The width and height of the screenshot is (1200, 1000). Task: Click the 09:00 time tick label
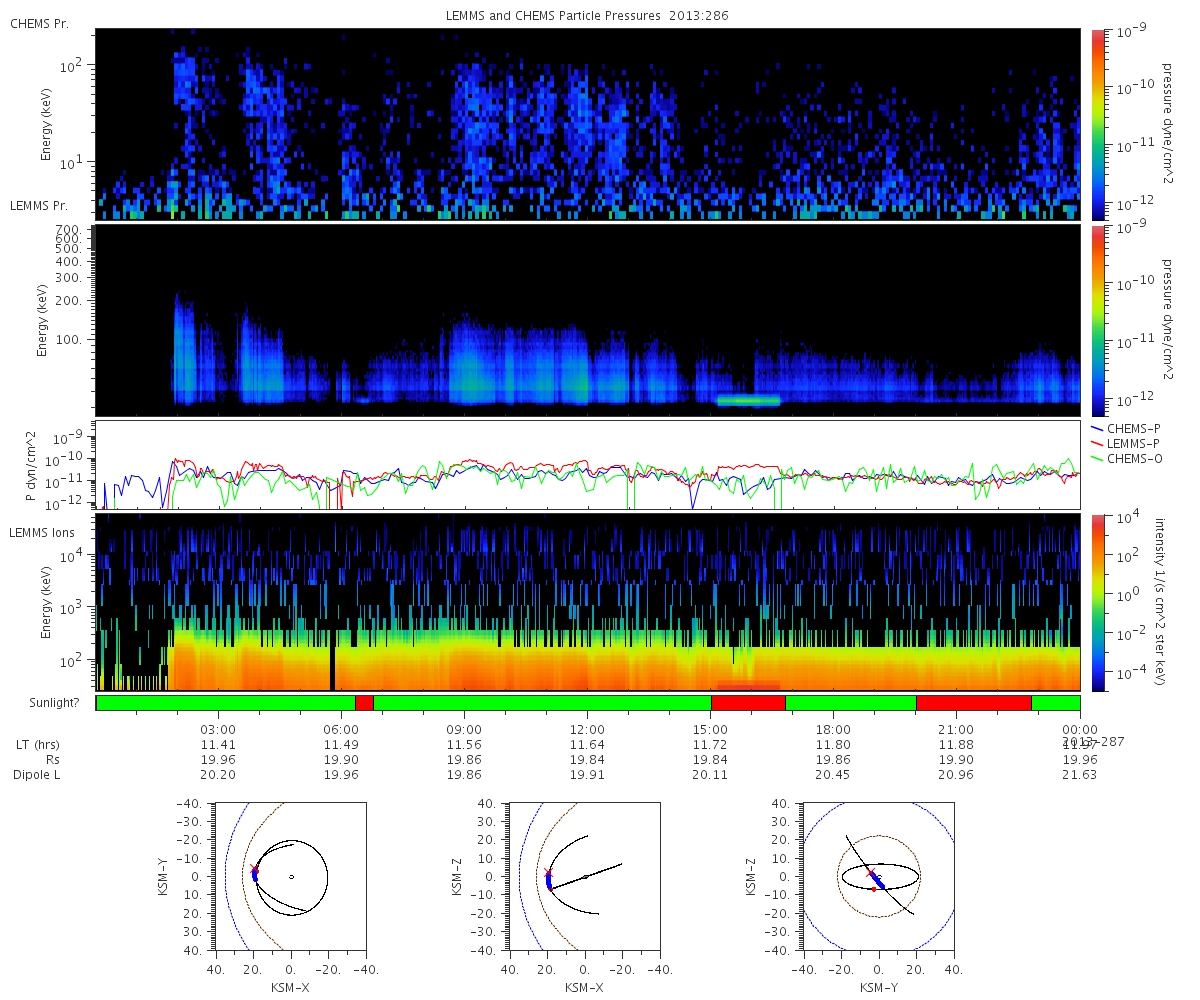pyautogui.click(x=464, y=729)
